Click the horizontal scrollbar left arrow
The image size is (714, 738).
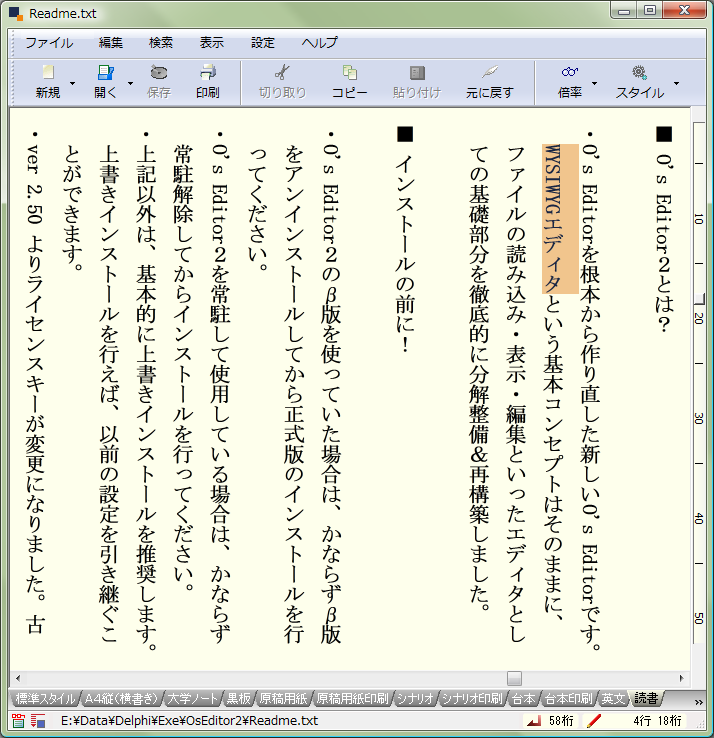click(x=18, y=678)
